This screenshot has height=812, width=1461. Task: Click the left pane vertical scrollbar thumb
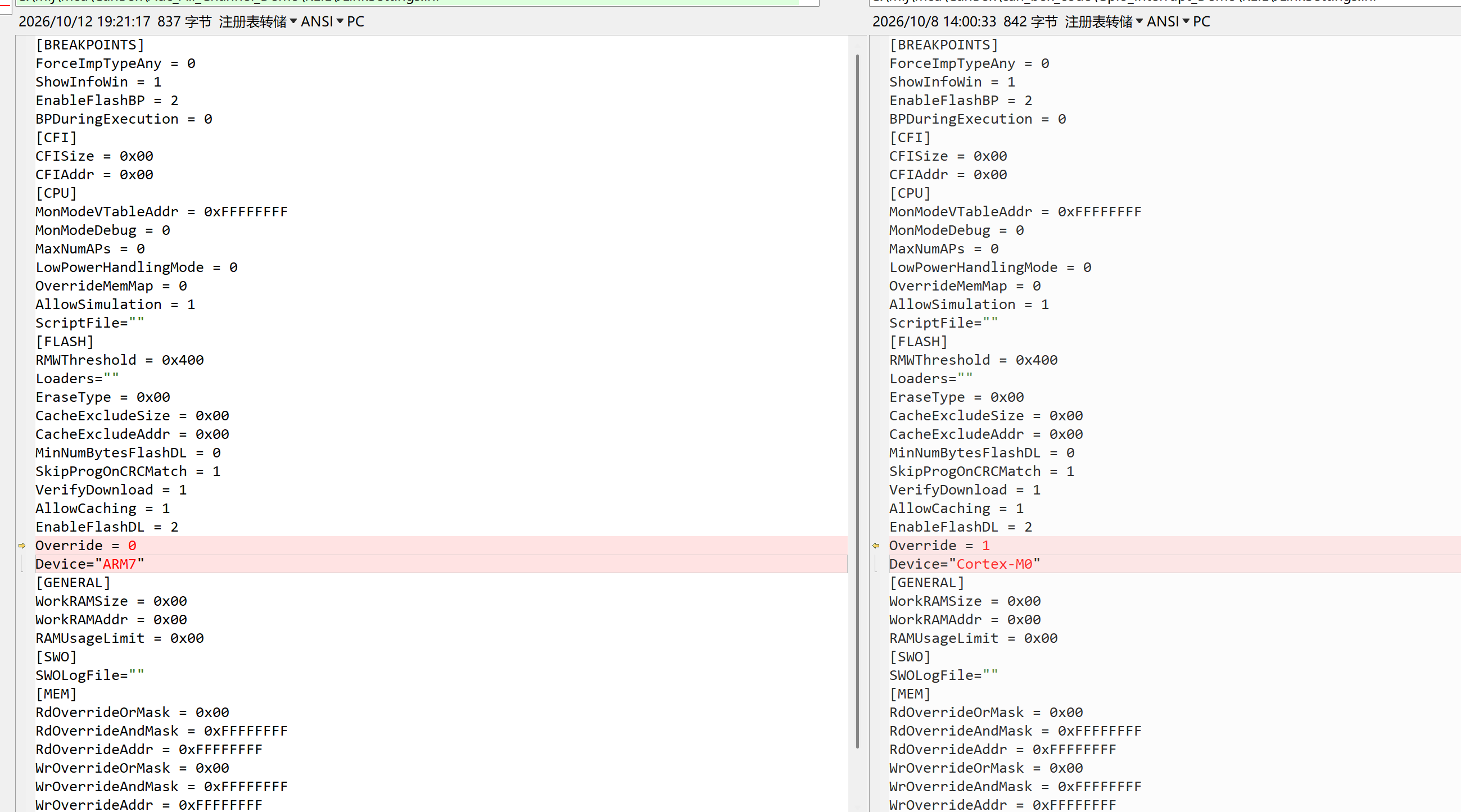[857, 401]
